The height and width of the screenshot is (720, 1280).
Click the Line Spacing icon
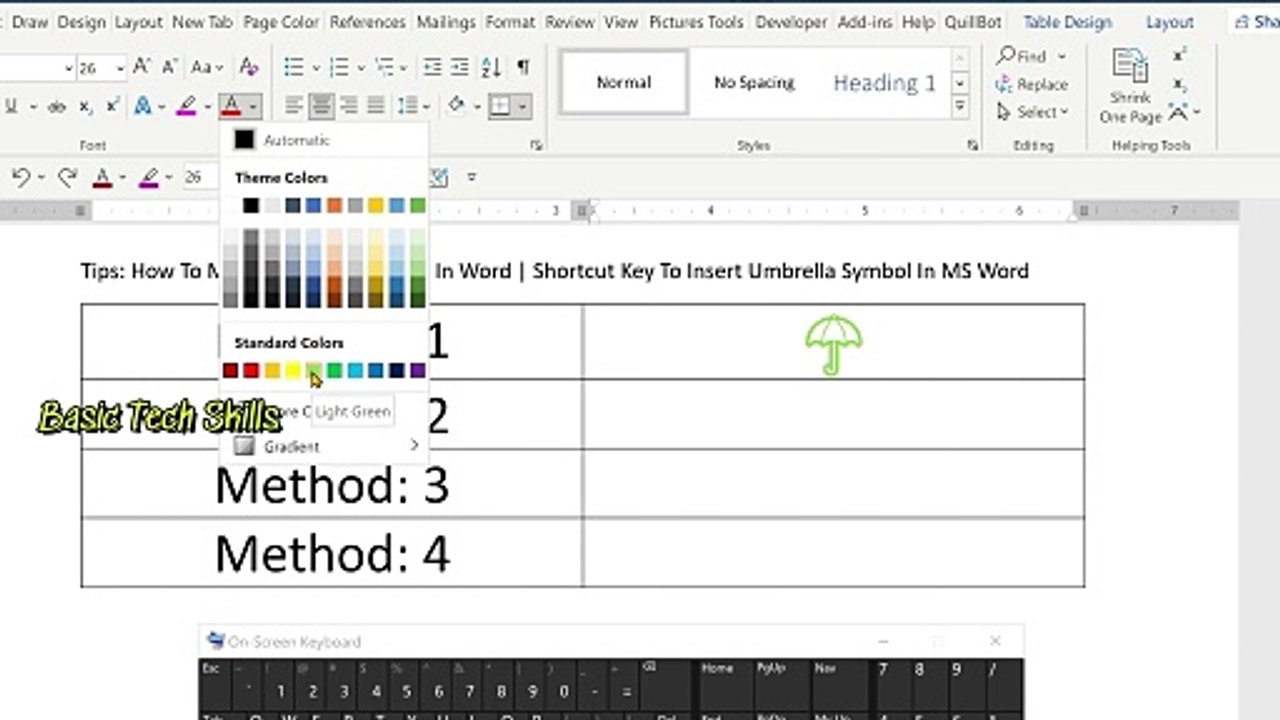point(408,106)
